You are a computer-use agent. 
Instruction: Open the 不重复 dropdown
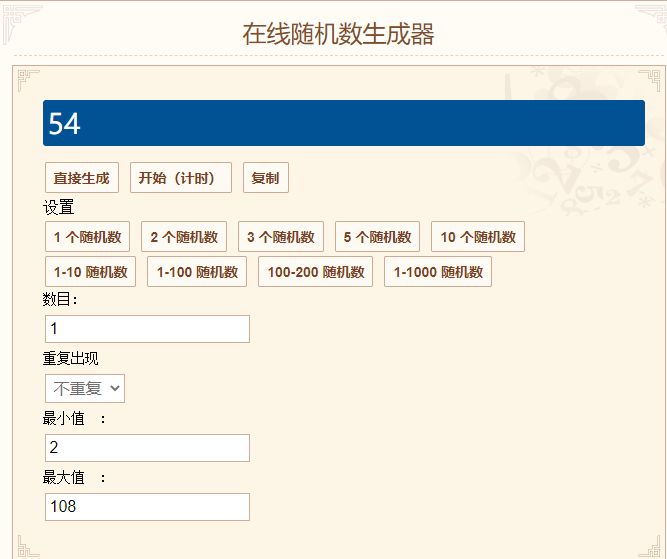coord(85,388)
